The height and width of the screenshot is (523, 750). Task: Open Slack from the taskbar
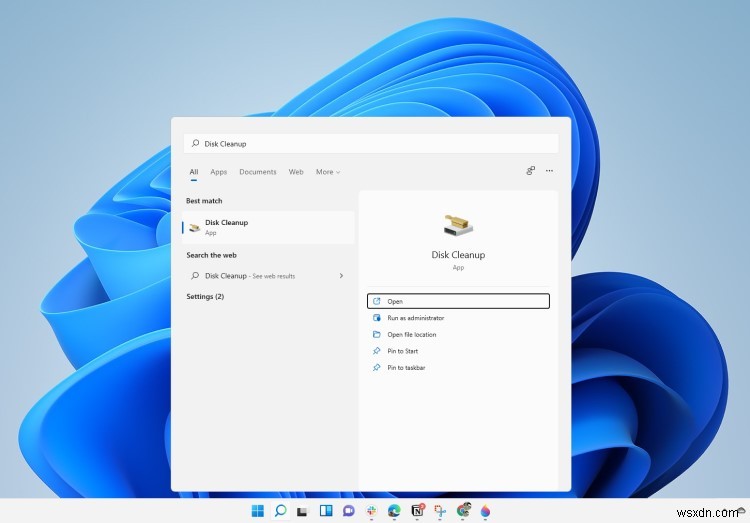(x=372, y=511)
